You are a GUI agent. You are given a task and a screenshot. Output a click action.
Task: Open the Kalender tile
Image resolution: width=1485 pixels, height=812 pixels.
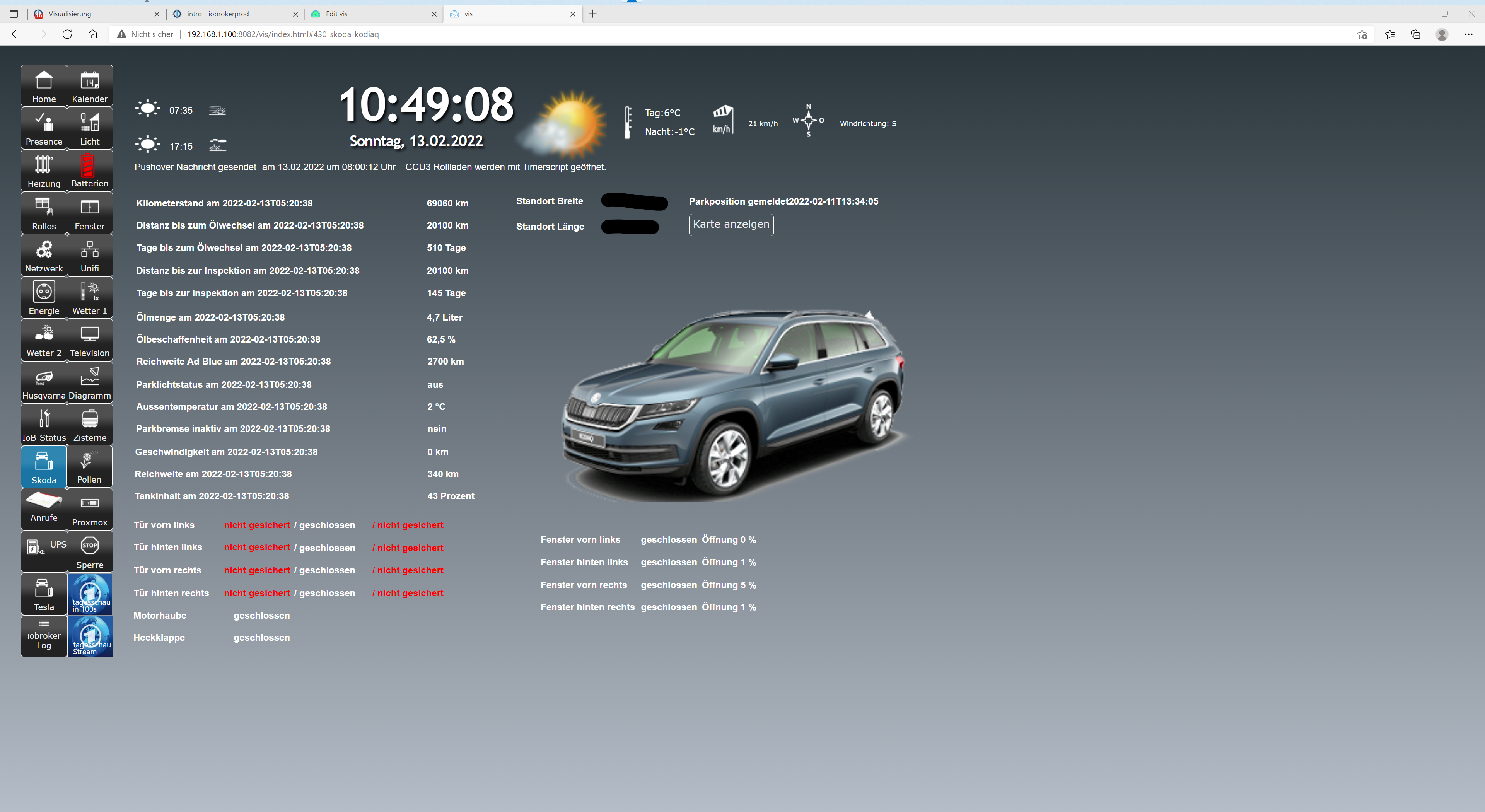pos(89,86)
